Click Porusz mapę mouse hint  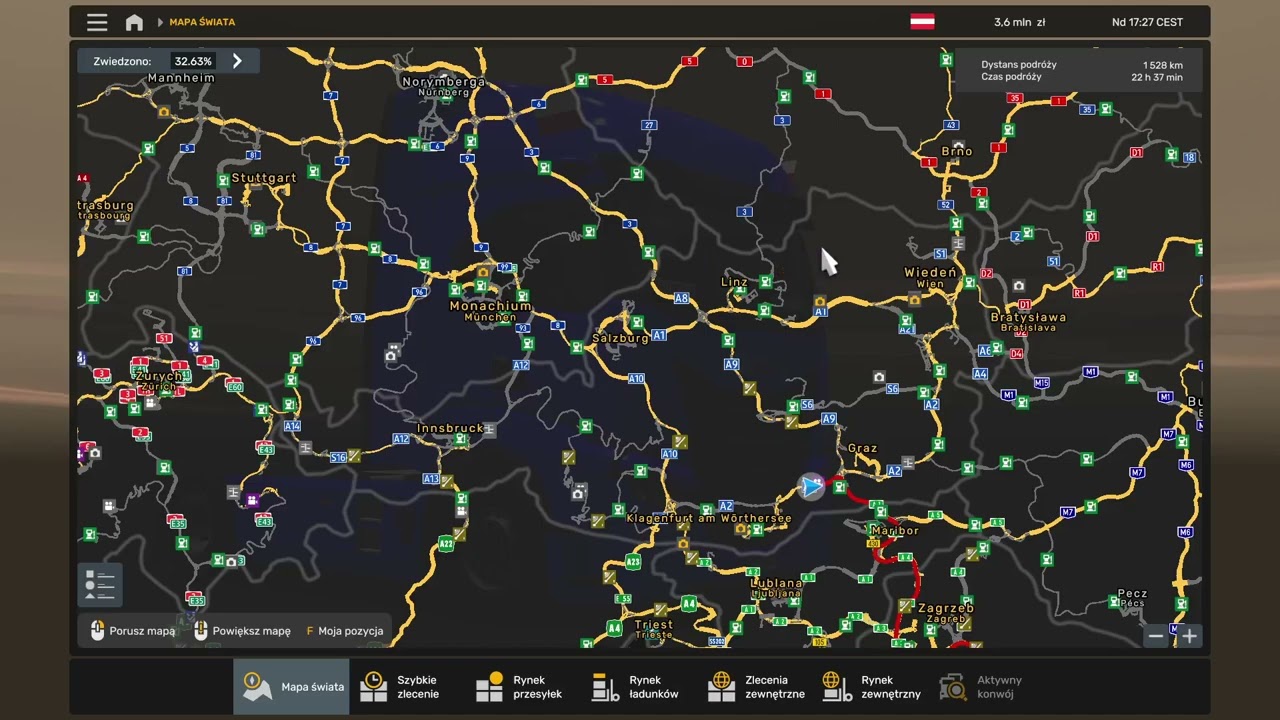pos(132,631)
